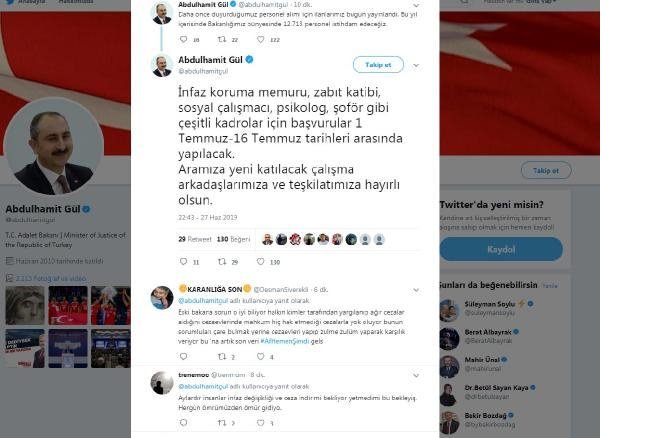Follow Abdulhamit Gül via Takip et in tweet
The height and width of the screenshot is (438, 670).
pos(378,65)
